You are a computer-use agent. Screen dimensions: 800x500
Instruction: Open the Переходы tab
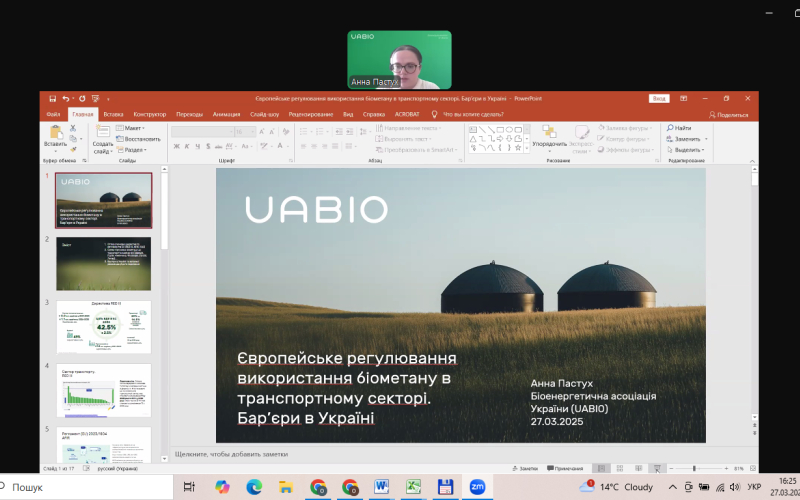(189, 114)
